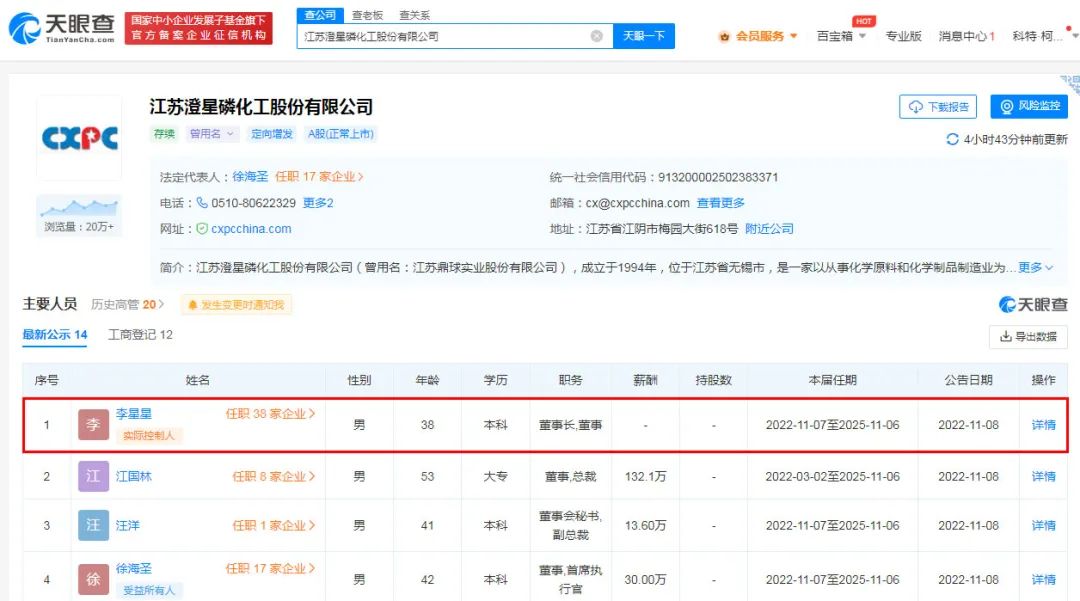Click the 公告日期 column header
Viewport: 1080px width, 601px height.
968,380
